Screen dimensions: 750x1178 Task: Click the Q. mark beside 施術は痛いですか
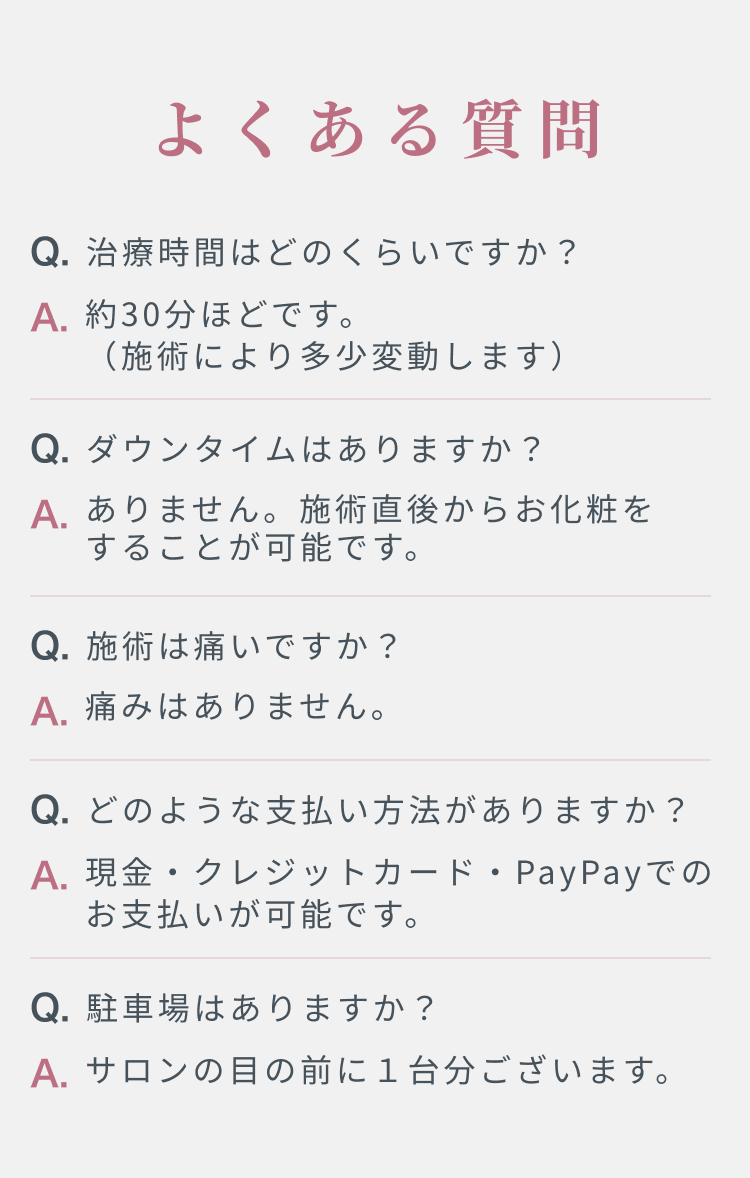tap(50, 646)
